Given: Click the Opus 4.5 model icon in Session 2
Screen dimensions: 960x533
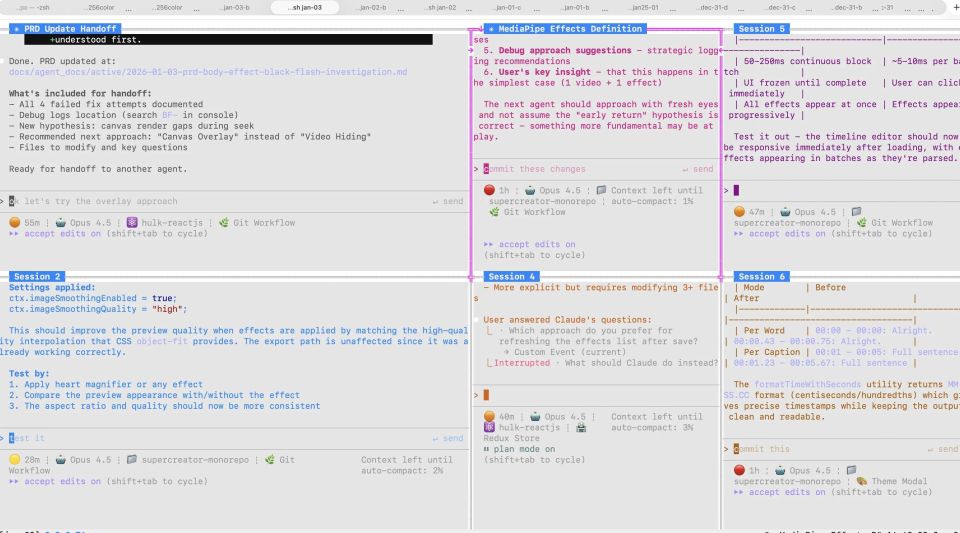Looking at the screenshot, I should 61,460.
